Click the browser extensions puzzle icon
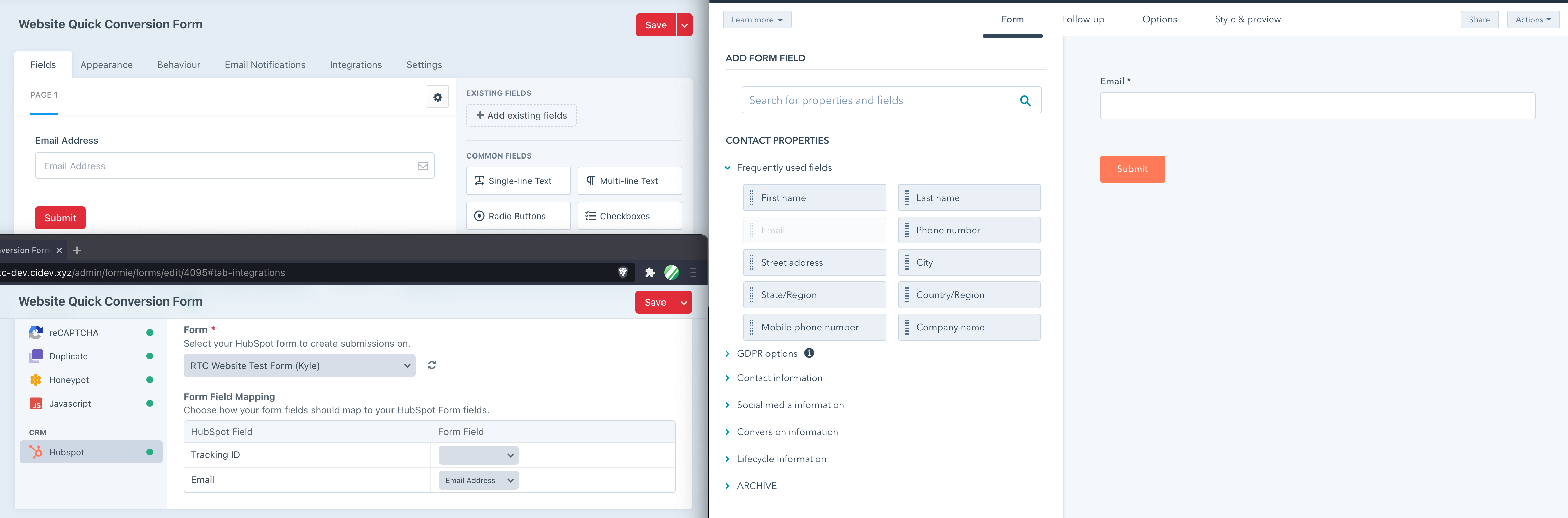The height and width of the screenshot is (518, 1568). (x=649, y=272)
